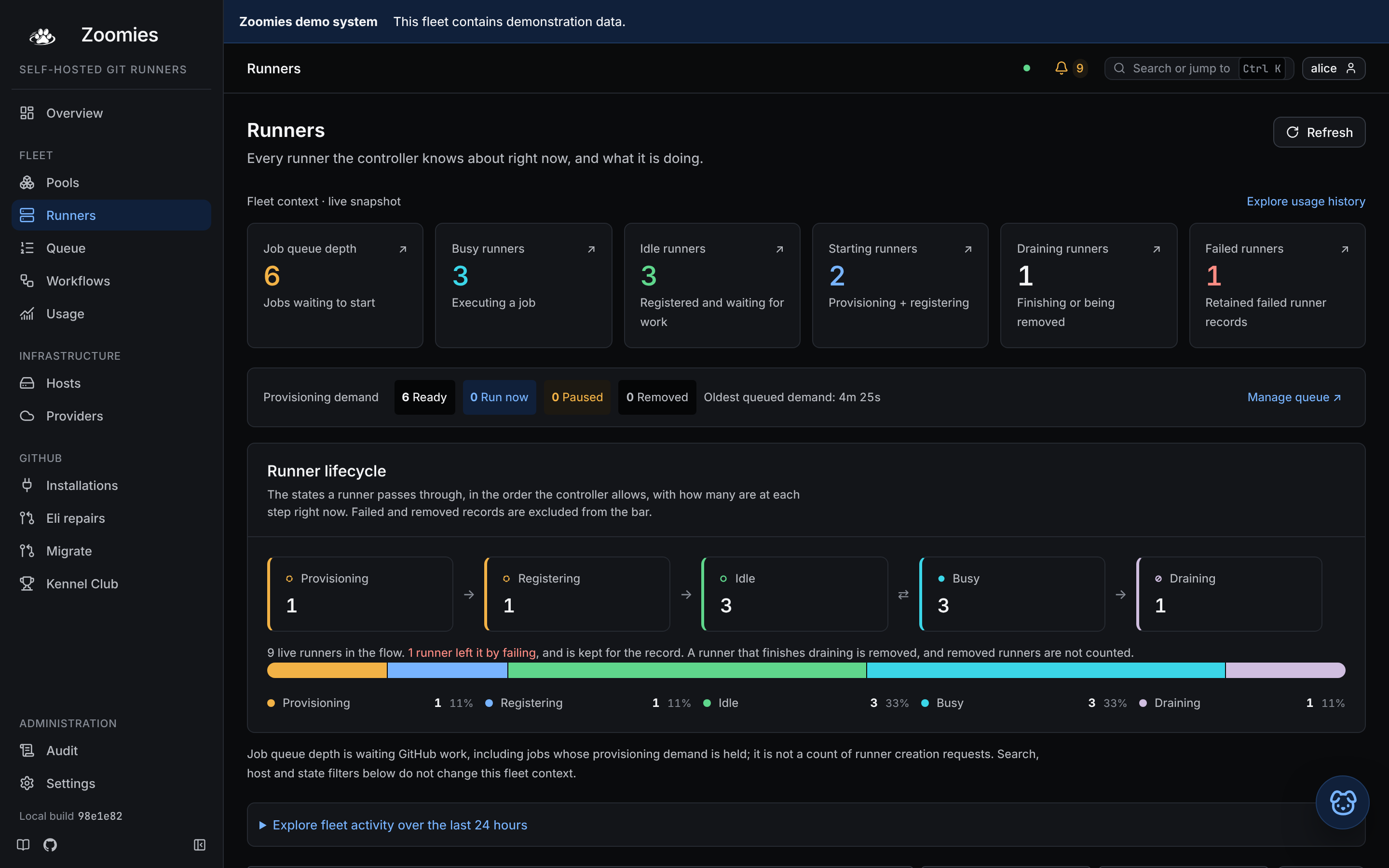Click the Starting runners arrow icon
This screenshot has width=1389, height=868.
point(967,249)
